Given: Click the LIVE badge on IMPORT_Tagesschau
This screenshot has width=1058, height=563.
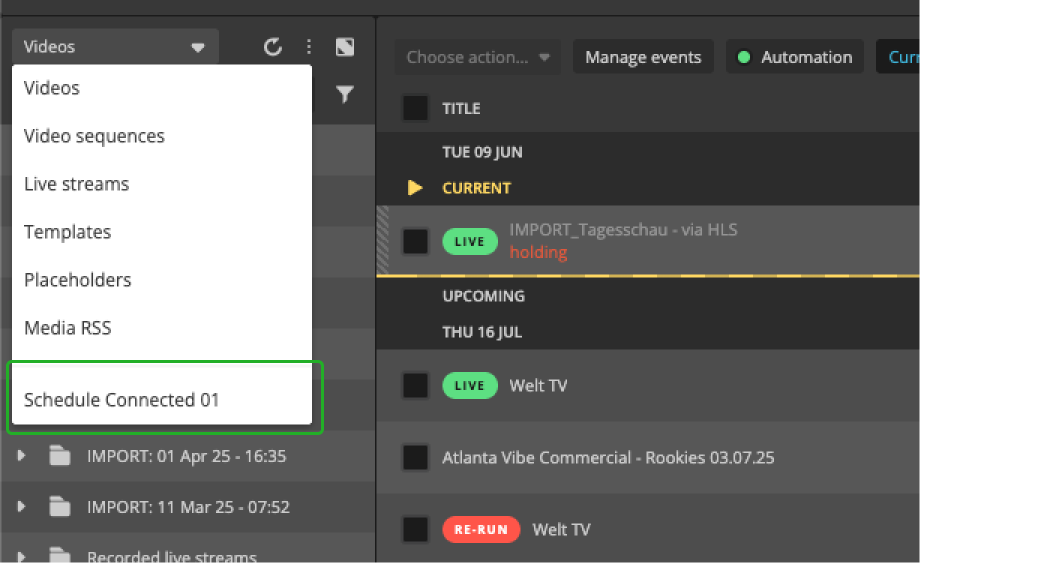Looking at the screenshot, I should click(470, 242).
